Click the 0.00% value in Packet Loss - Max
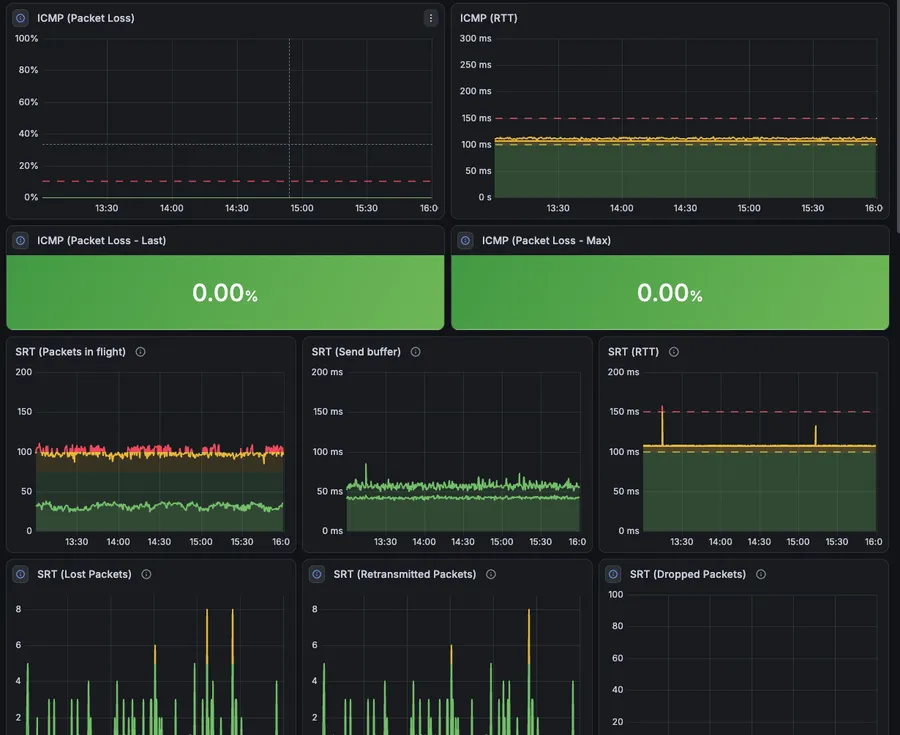Image resolution: width=900 pixels, height=735 pixels. point(670,293)
